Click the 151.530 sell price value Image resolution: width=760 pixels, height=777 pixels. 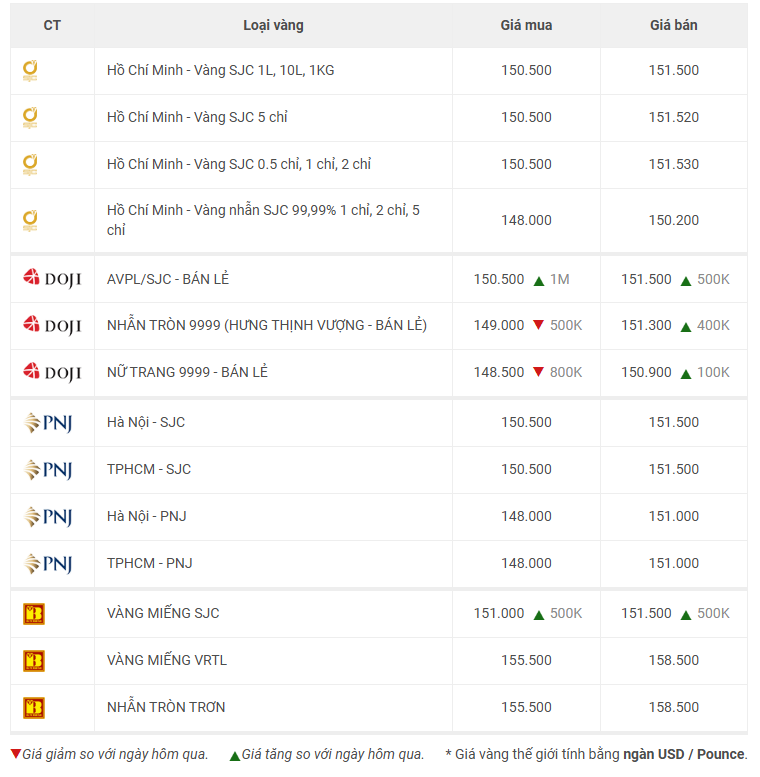(x=673, y=165)
